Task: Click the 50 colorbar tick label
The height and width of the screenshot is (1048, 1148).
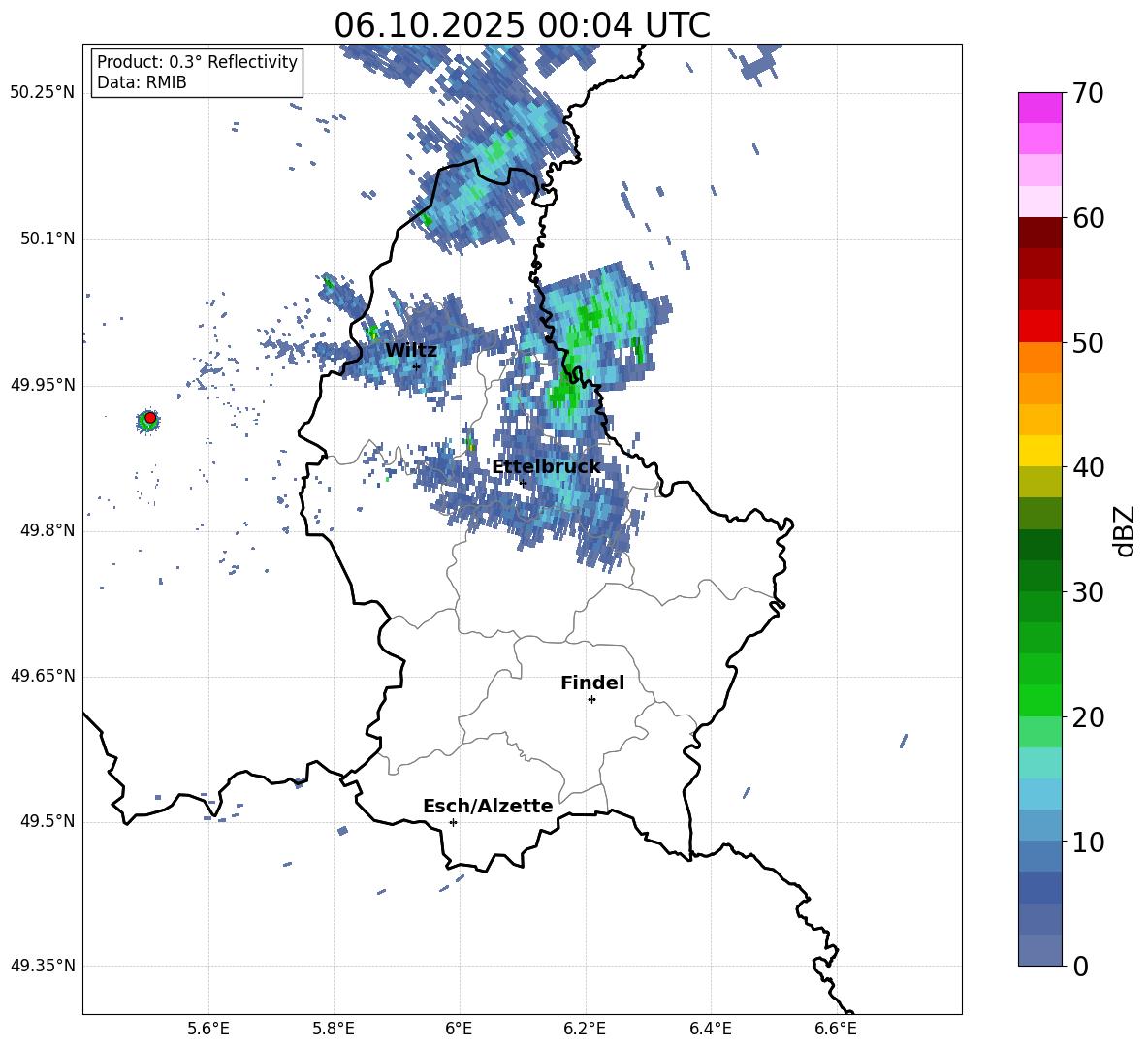Action: (1088, 342)
